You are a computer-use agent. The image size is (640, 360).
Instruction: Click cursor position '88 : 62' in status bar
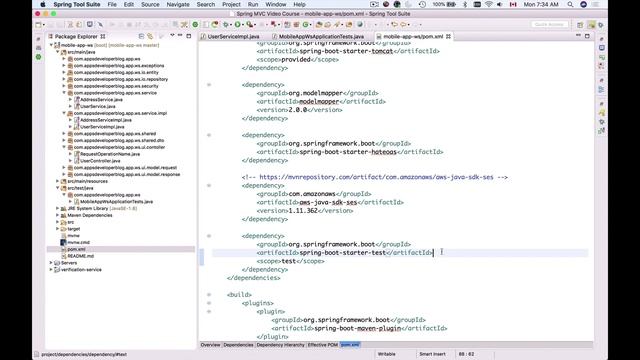(x=466, y=354)
